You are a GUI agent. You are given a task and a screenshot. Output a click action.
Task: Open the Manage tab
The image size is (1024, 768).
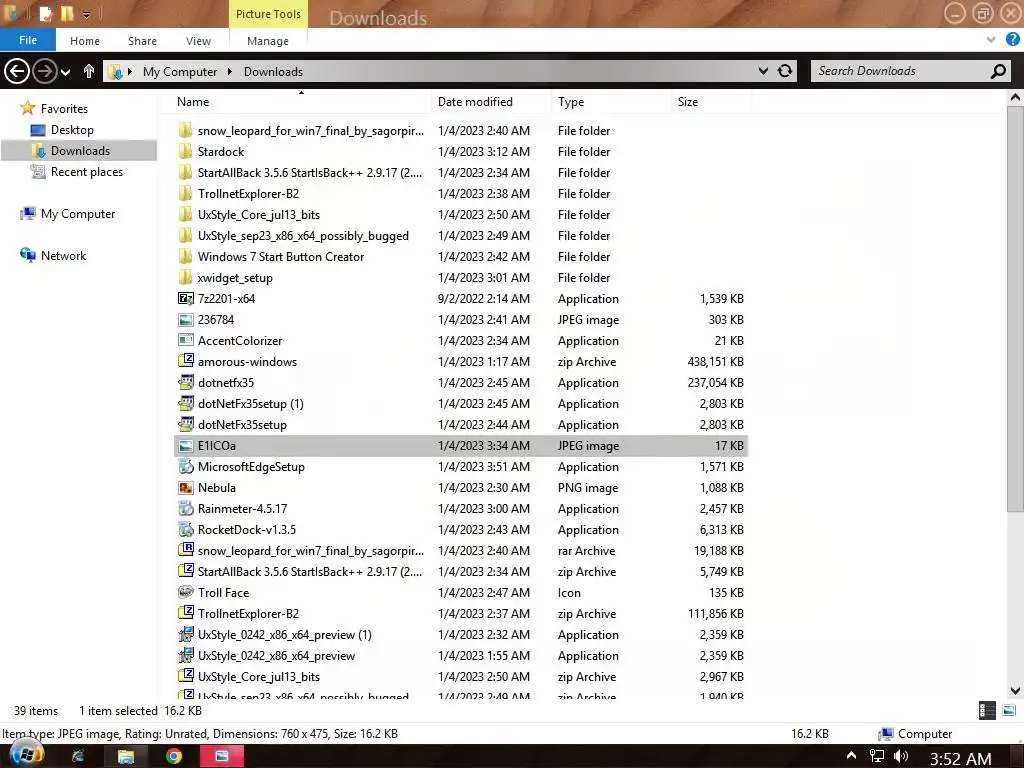(268, 40)
